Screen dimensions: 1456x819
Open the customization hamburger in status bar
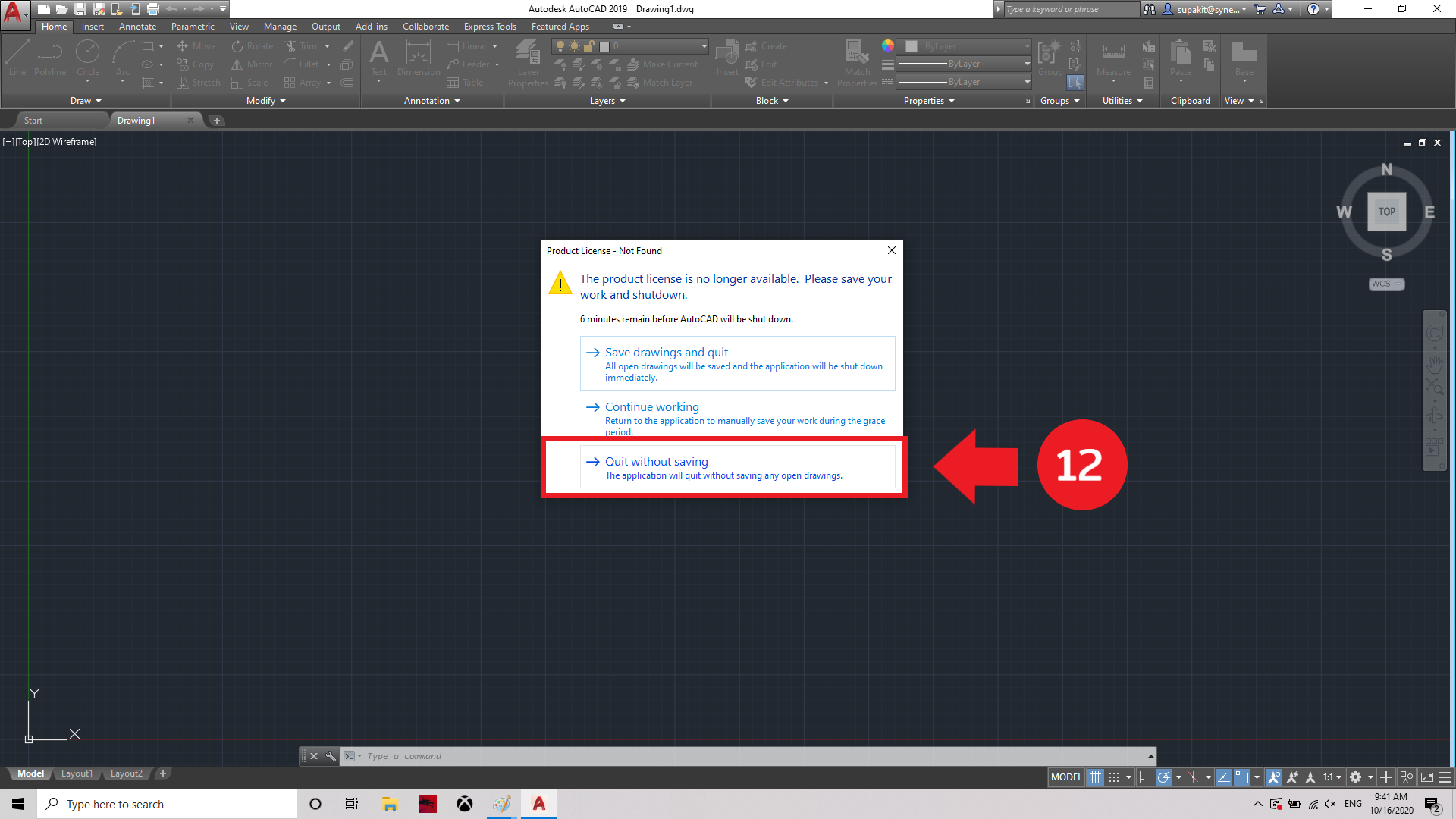click(x=1445, y=777)
